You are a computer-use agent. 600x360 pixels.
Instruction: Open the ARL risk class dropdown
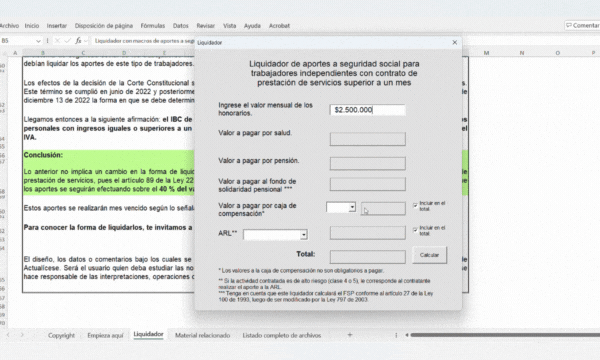[x=303, y=235]
